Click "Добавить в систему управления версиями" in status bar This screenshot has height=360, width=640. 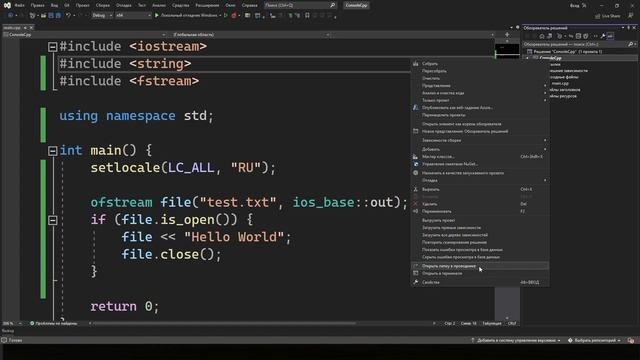pyautogui.click(x=516, y=340)
